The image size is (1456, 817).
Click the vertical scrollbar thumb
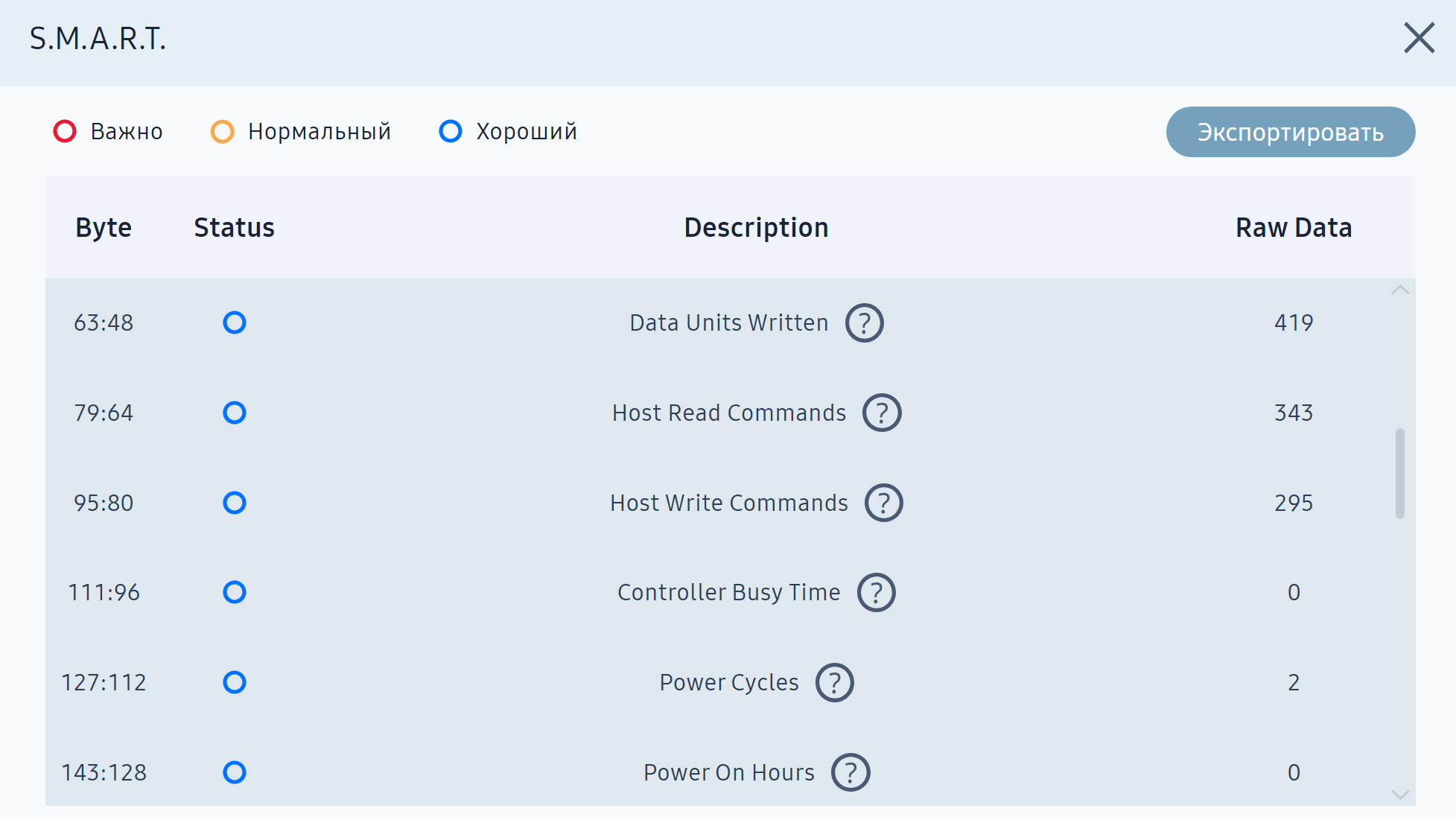pos(1399,473)
